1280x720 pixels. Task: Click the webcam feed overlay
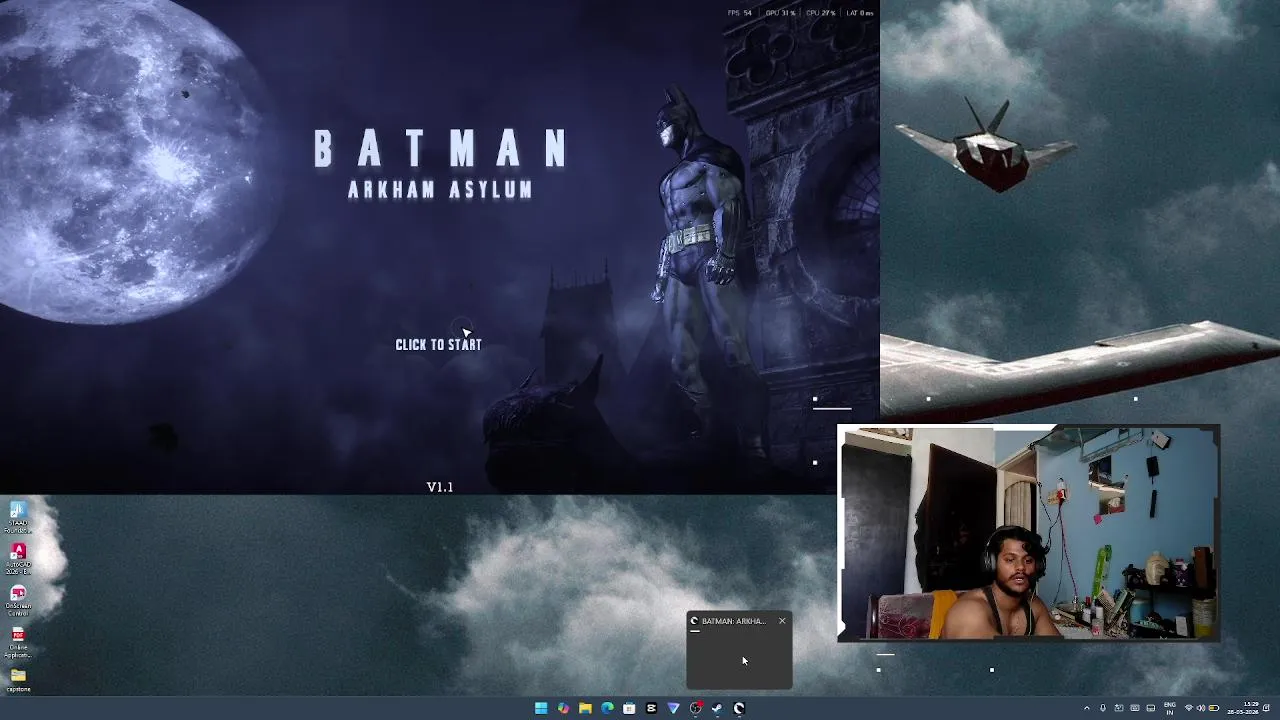(x=1028, y=533)
